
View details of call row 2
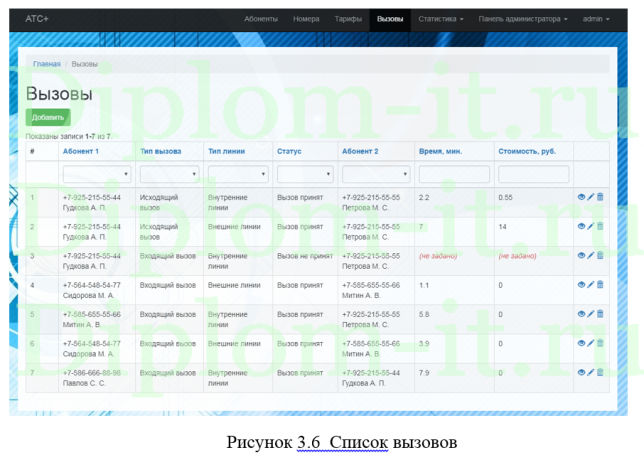(x=581, y=226)
